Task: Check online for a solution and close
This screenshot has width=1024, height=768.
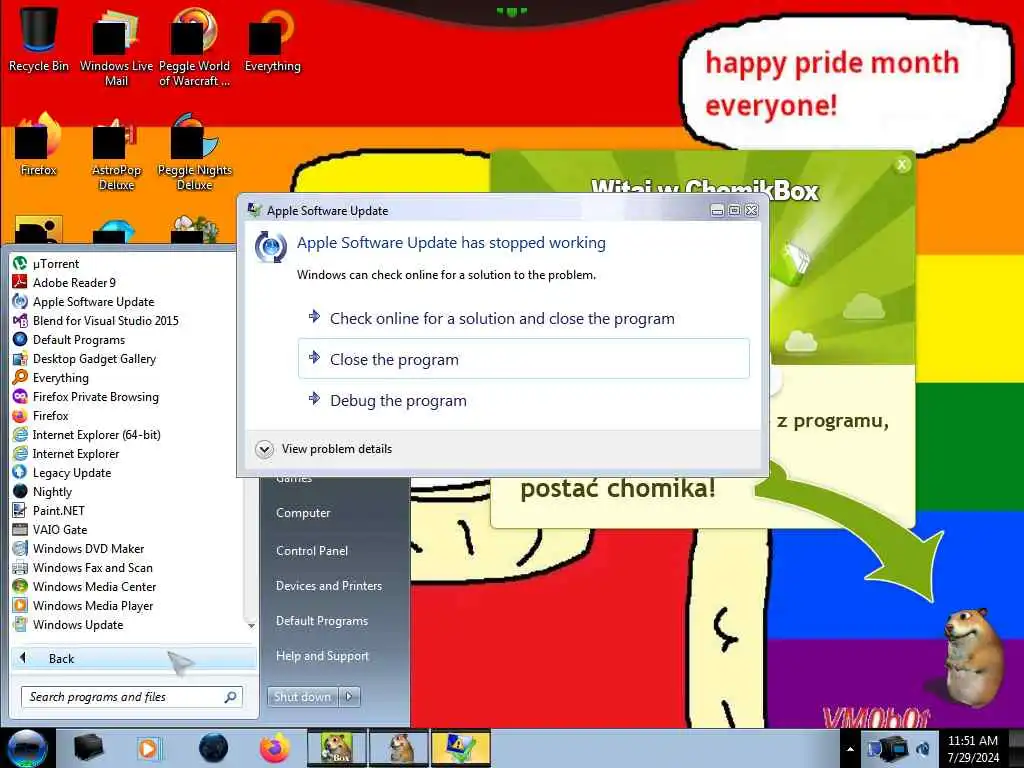Action: click(x=524, y=319)
